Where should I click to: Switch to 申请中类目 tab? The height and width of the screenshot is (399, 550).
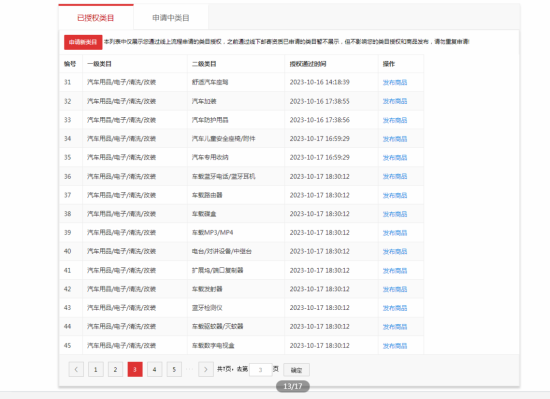[171, 18]
